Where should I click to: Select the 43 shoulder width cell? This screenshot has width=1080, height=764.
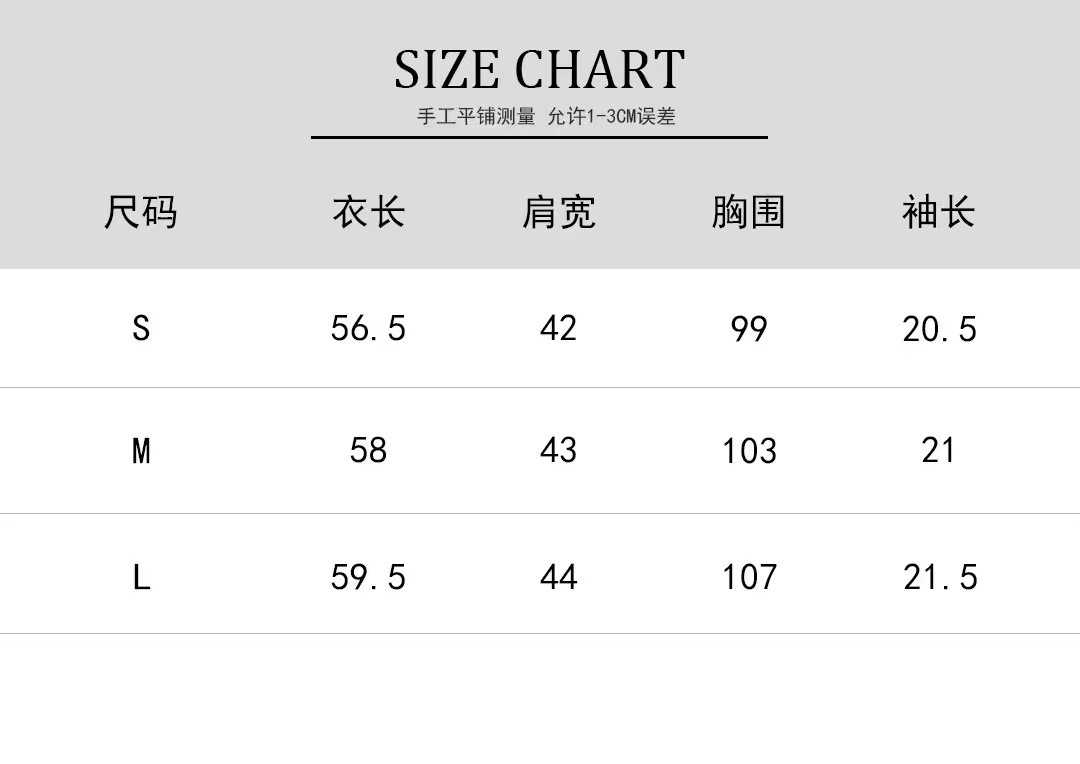pyautogui.click(x=558, y=451)
